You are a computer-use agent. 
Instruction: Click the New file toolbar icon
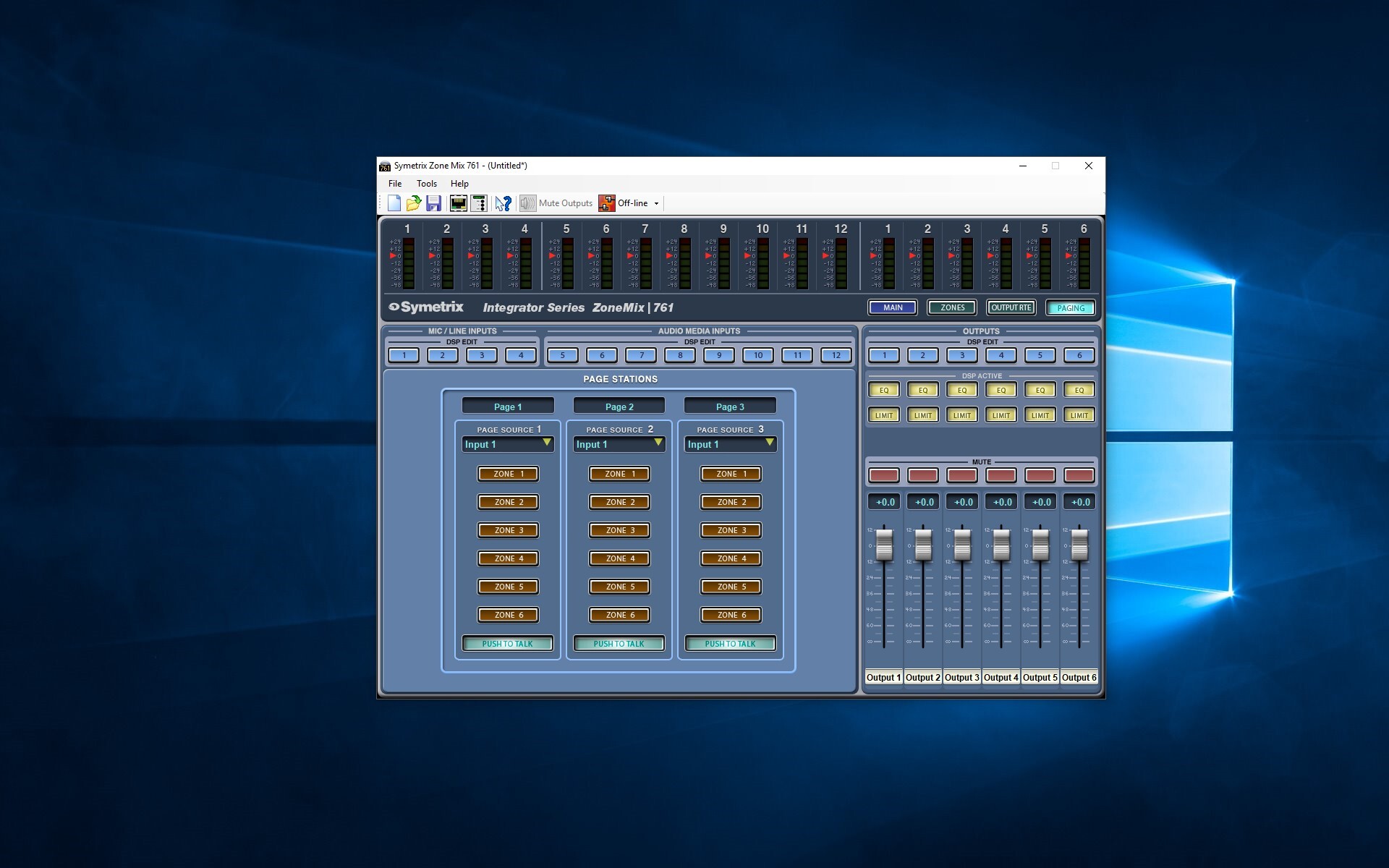[394, 203]
